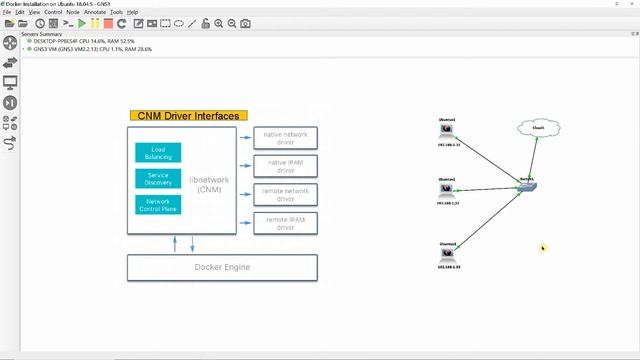Select the GNS3 VM server row
This screenshot has width=640, height=360.
click(89, 49)
